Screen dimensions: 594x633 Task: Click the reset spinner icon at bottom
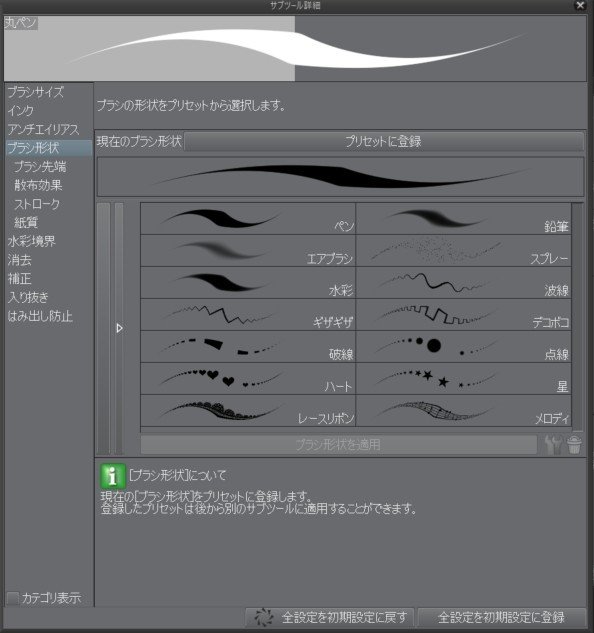pyautogui.click(x=264, y=617)
